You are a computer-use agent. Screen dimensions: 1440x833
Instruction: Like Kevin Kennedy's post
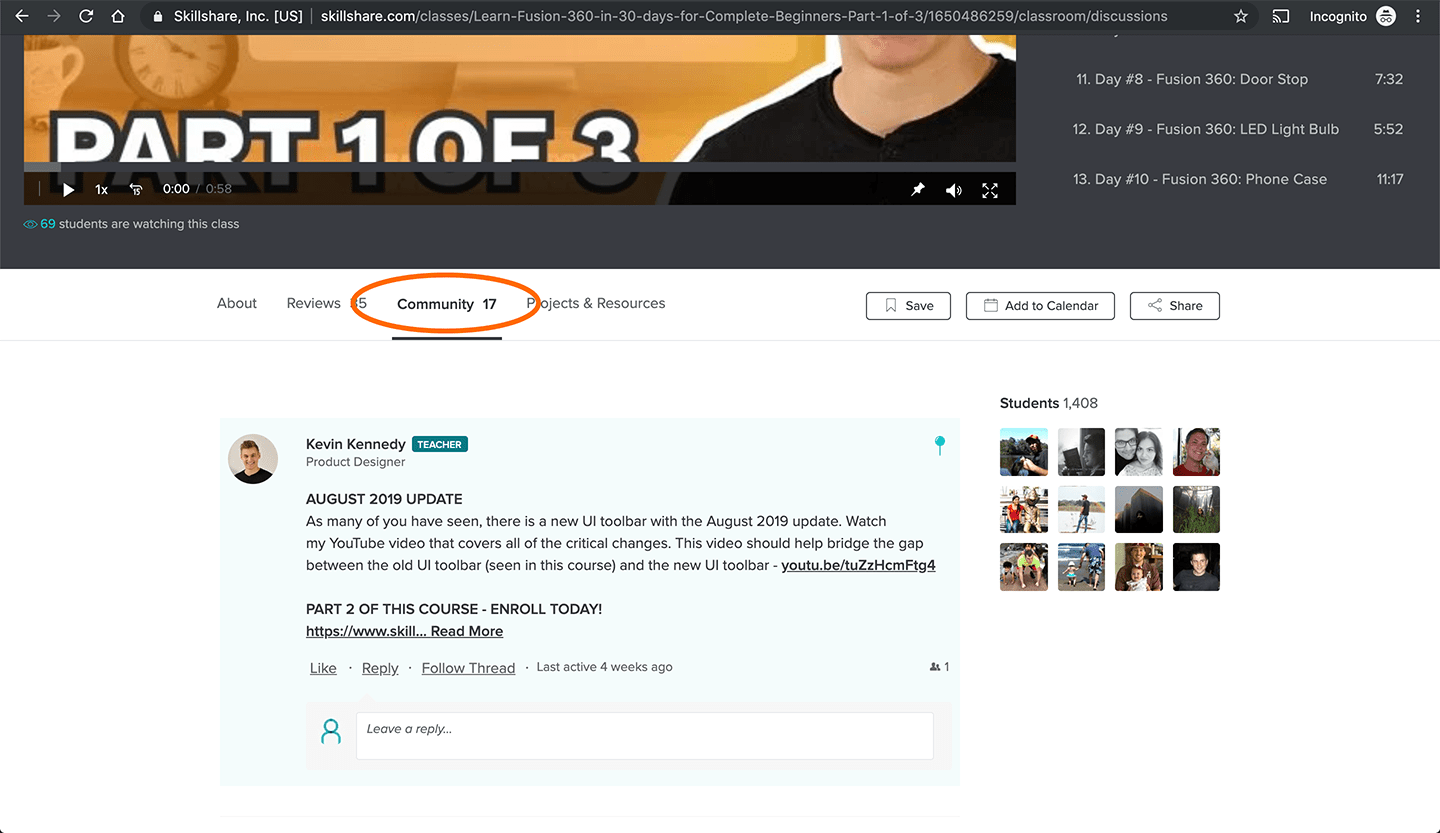[323, 668]
